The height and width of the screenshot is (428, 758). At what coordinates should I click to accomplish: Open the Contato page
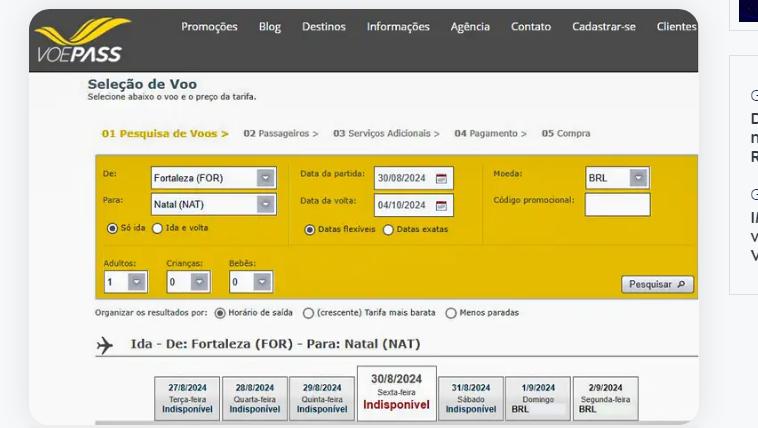click(x=530, y=27)
